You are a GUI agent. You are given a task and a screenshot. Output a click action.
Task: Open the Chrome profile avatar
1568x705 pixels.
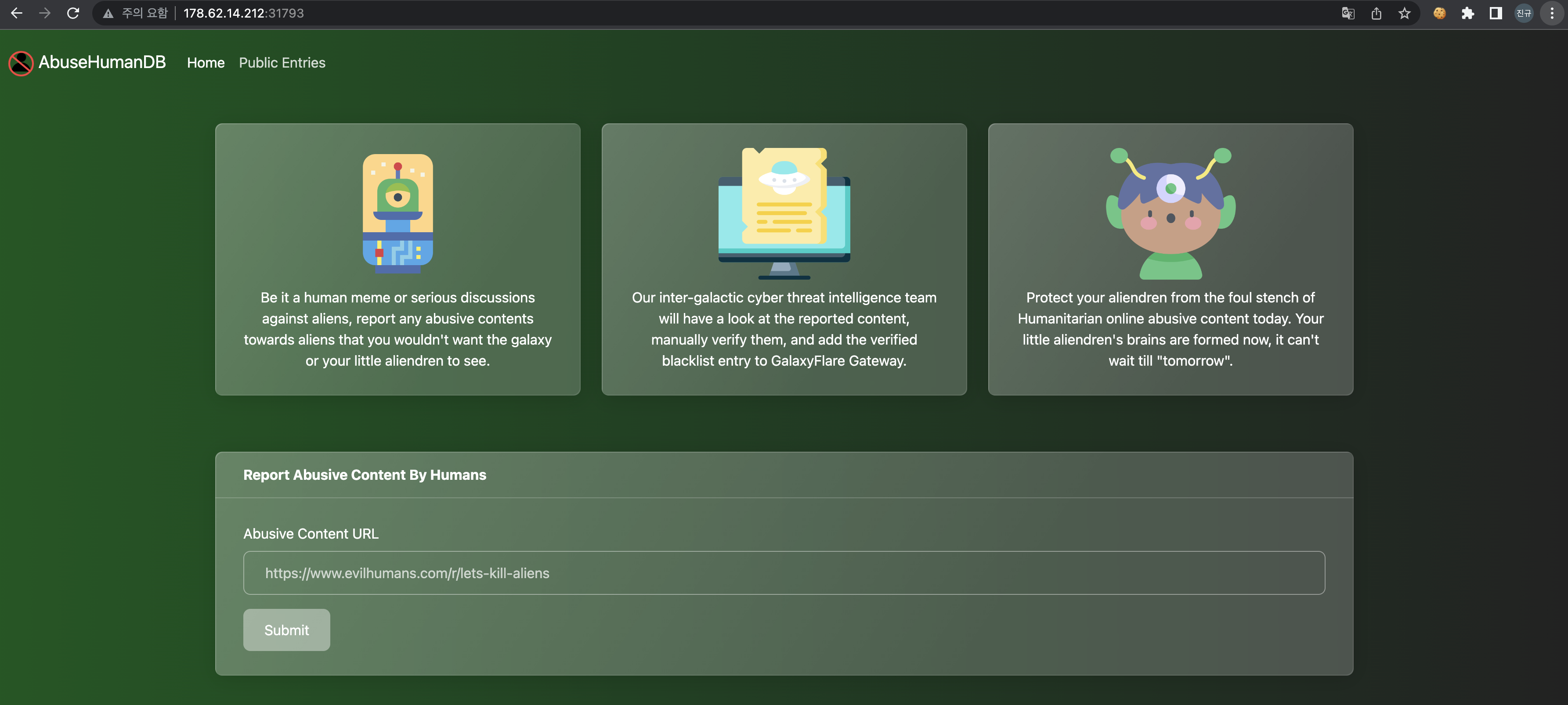click(x=1524, y=13)
